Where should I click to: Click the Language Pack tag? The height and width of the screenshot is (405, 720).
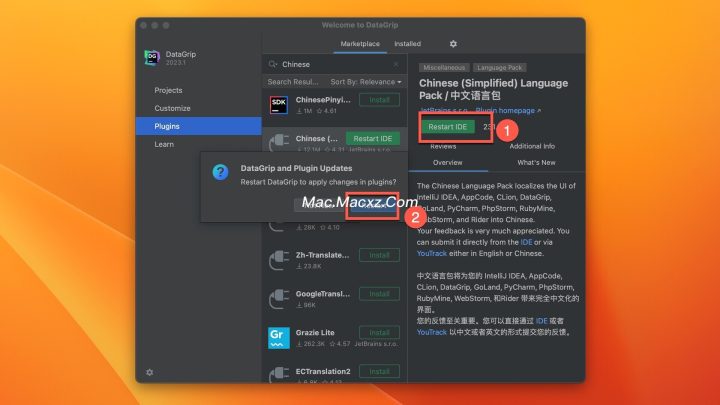coord(500,68)
